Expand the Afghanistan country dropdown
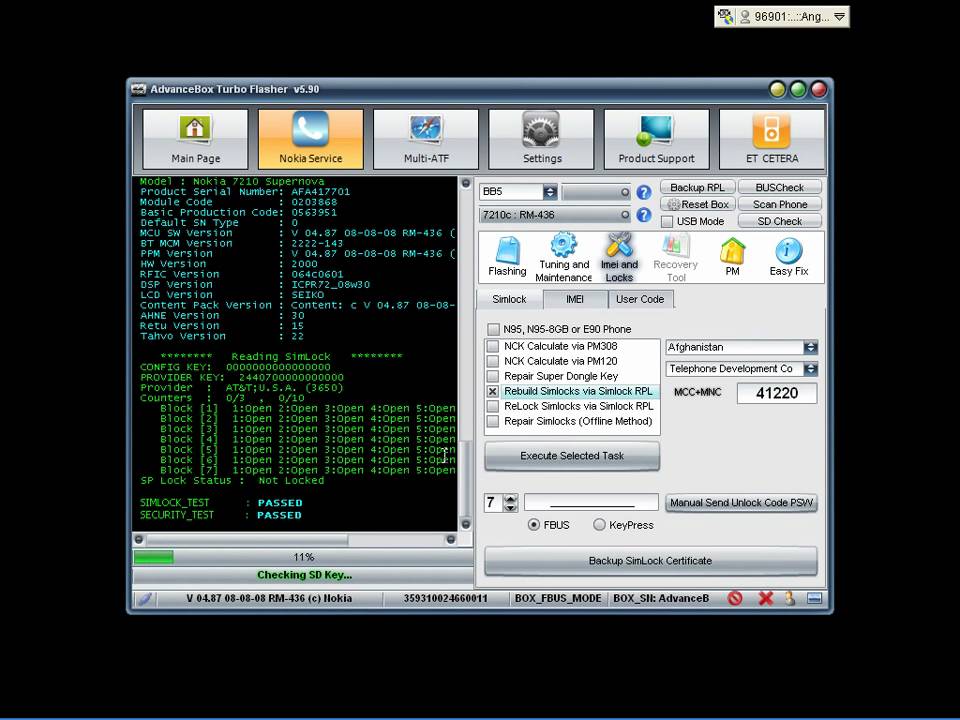 [810, 347]
